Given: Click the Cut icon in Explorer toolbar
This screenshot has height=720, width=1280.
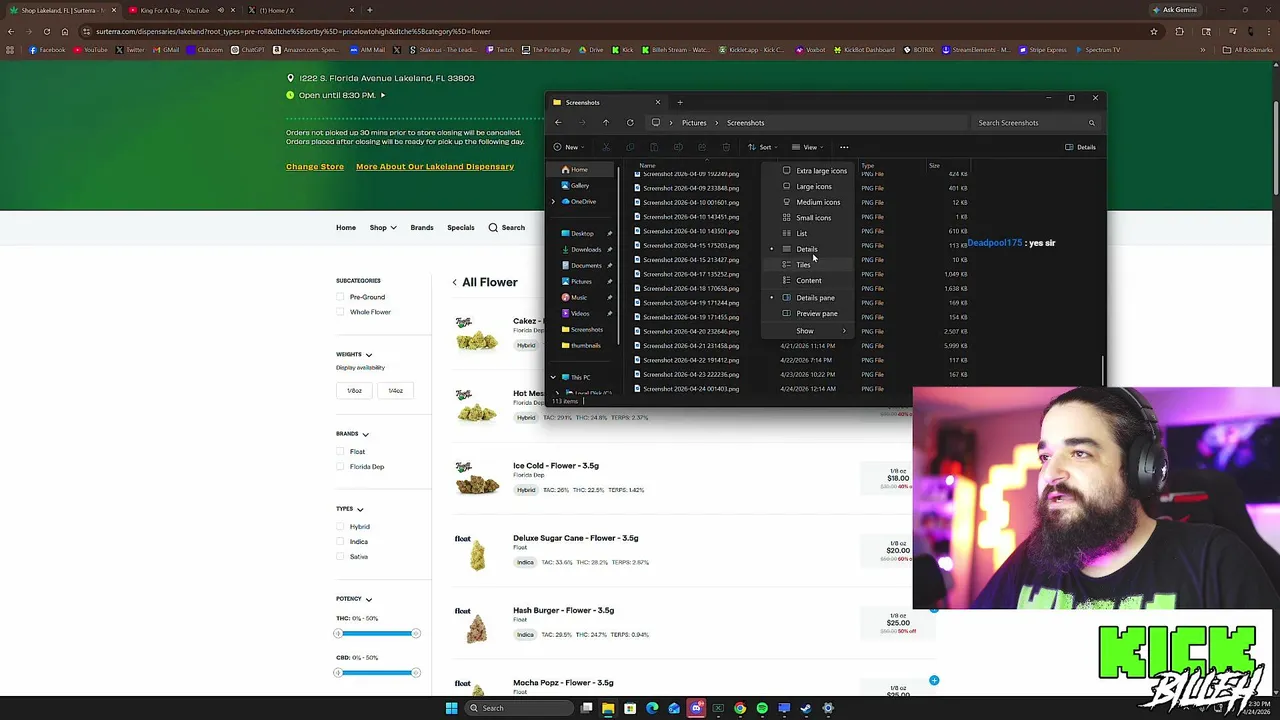Looking at the screenshot, I should click(606, 147).
